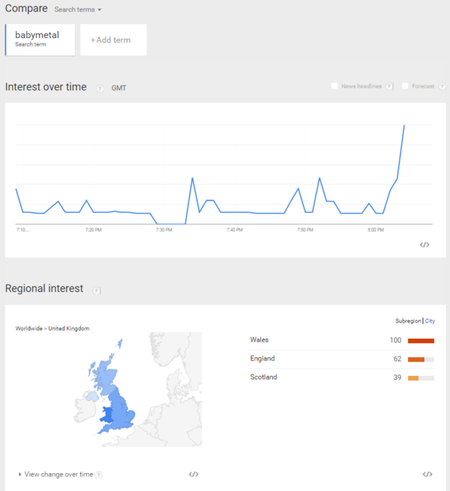Open the help icon next to Regional interest

[96, 290]
